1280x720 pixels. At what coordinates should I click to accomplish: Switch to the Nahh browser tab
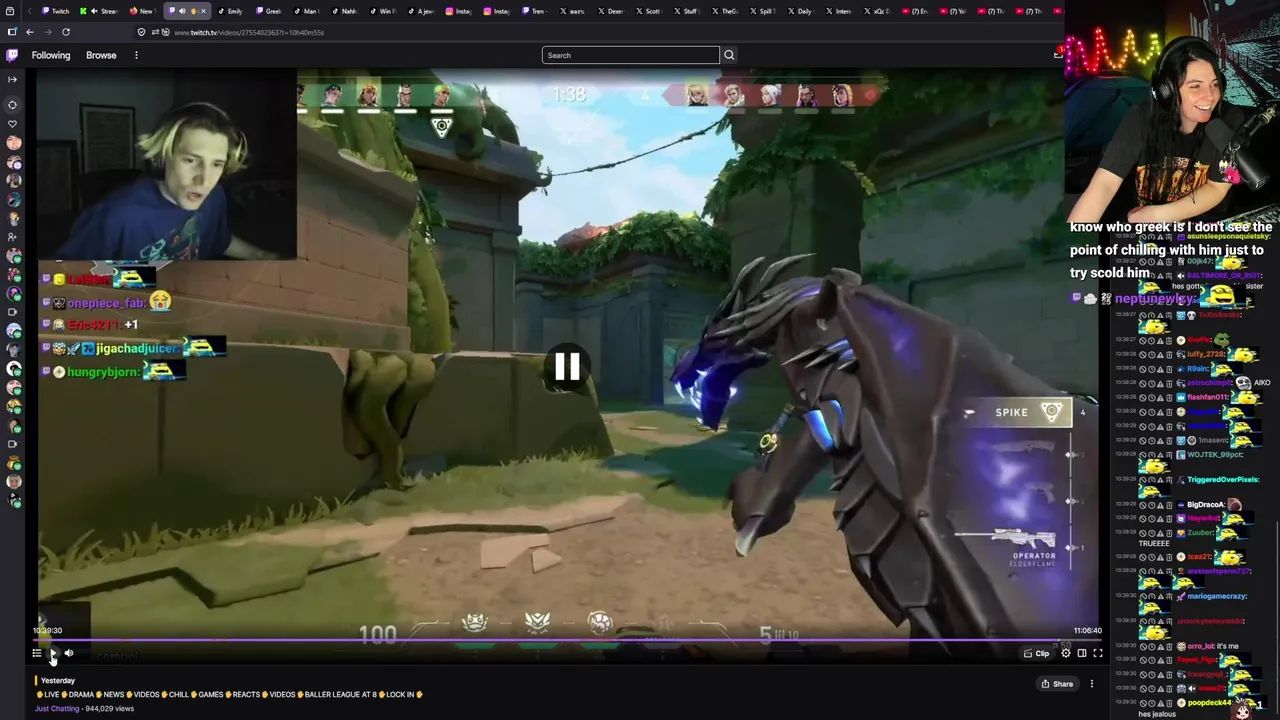[x=344, y=11]
